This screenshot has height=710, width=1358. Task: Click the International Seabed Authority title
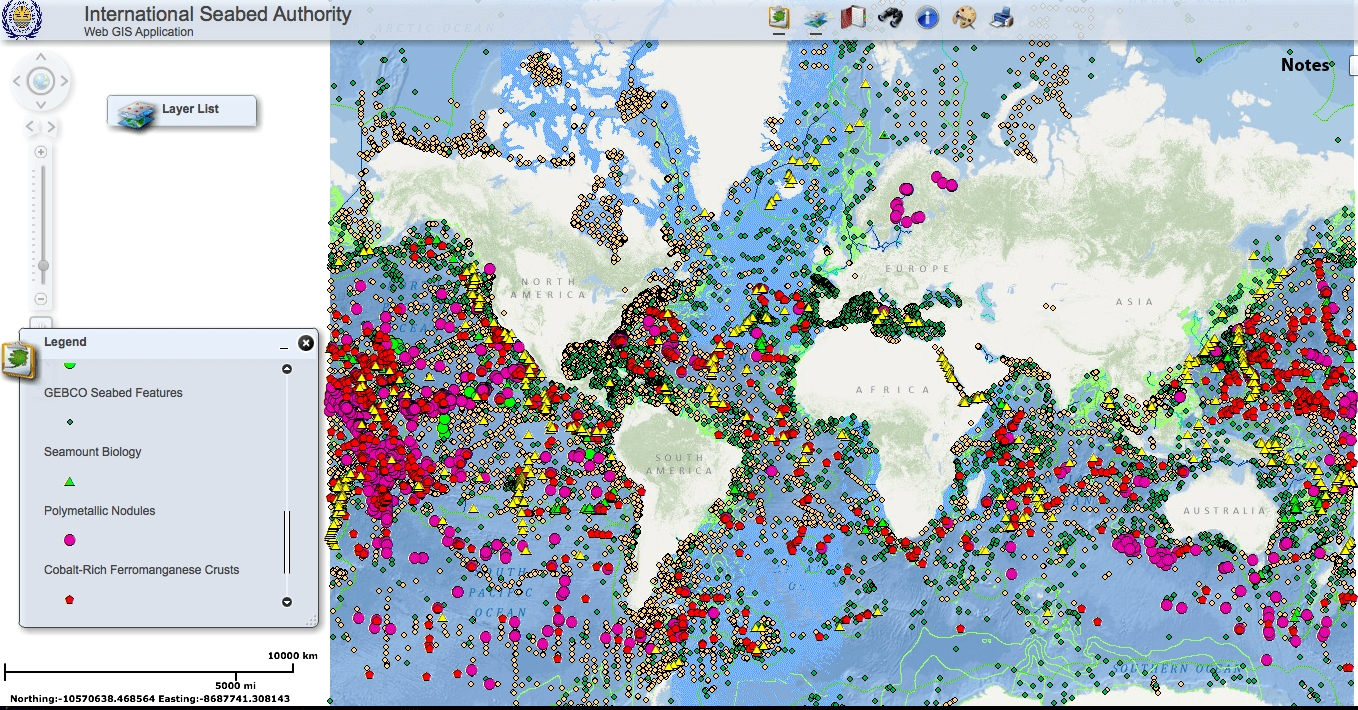[218, 14]
